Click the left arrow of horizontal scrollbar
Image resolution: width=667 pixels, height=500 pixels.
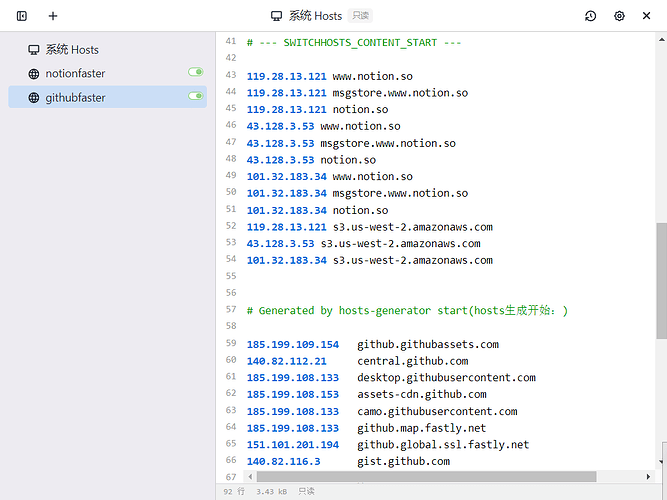click(x=250, y=477)
